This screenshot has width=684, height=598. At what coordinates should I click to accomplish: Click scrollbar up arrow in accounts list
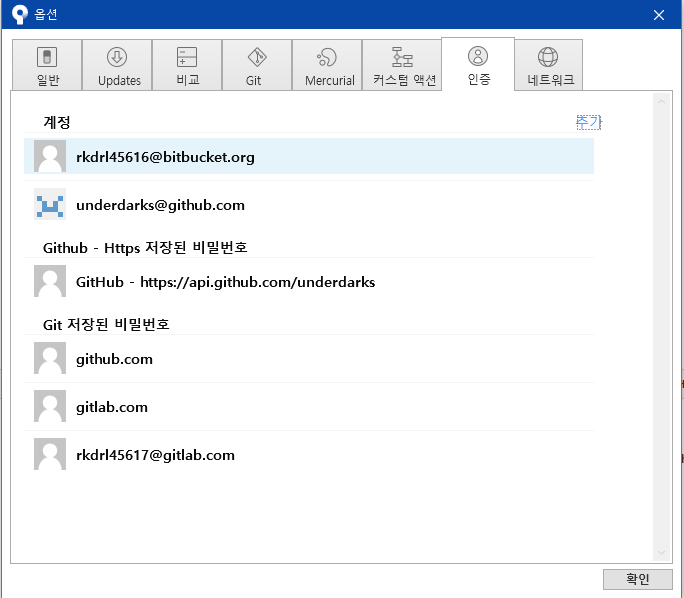pyautogui.click(x=661, y=102)
